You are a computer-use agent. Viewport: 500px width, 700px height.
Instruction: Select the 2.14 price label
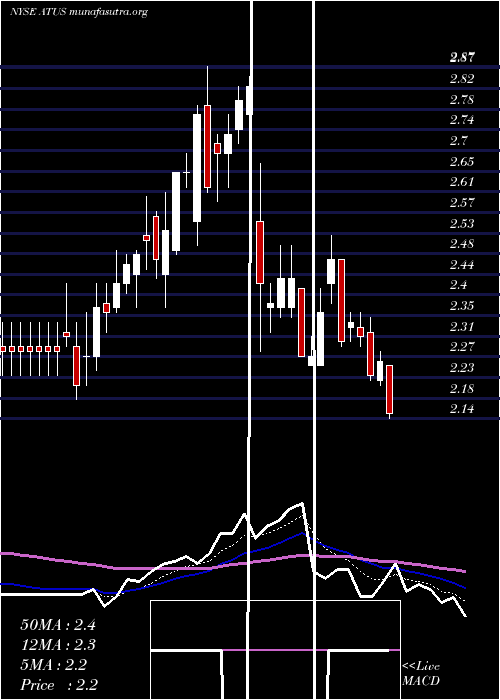point(462,409)
